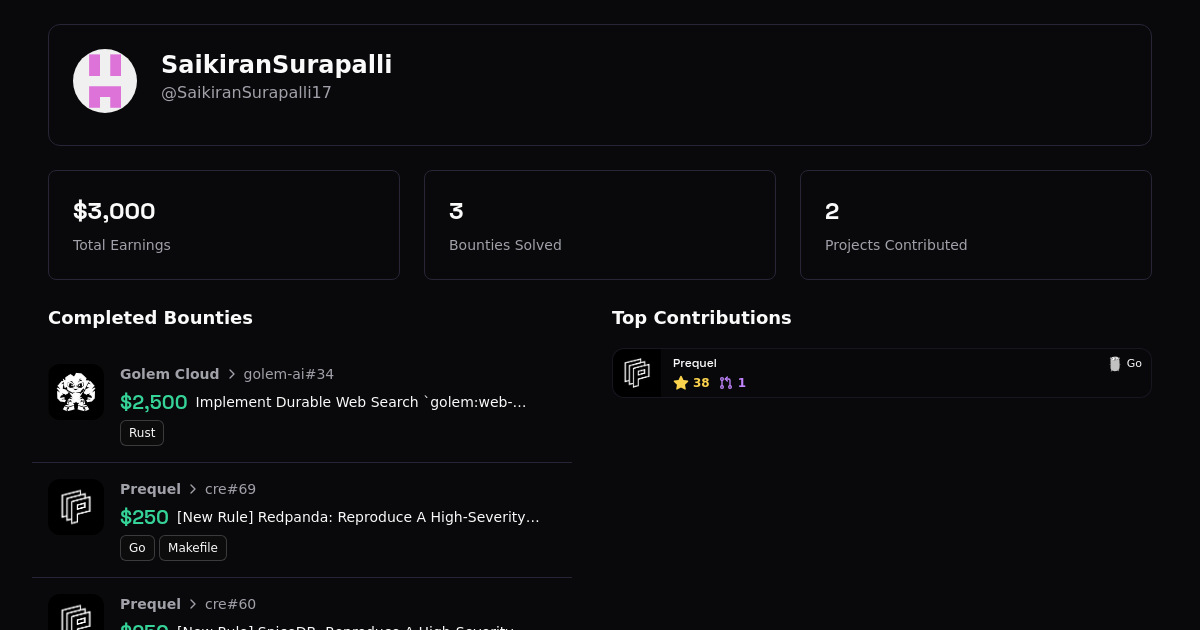Click the Makefile tag under cre#69
This screenshot has width=1200, height=630.
pyautogui.click(x=192, y=548)
